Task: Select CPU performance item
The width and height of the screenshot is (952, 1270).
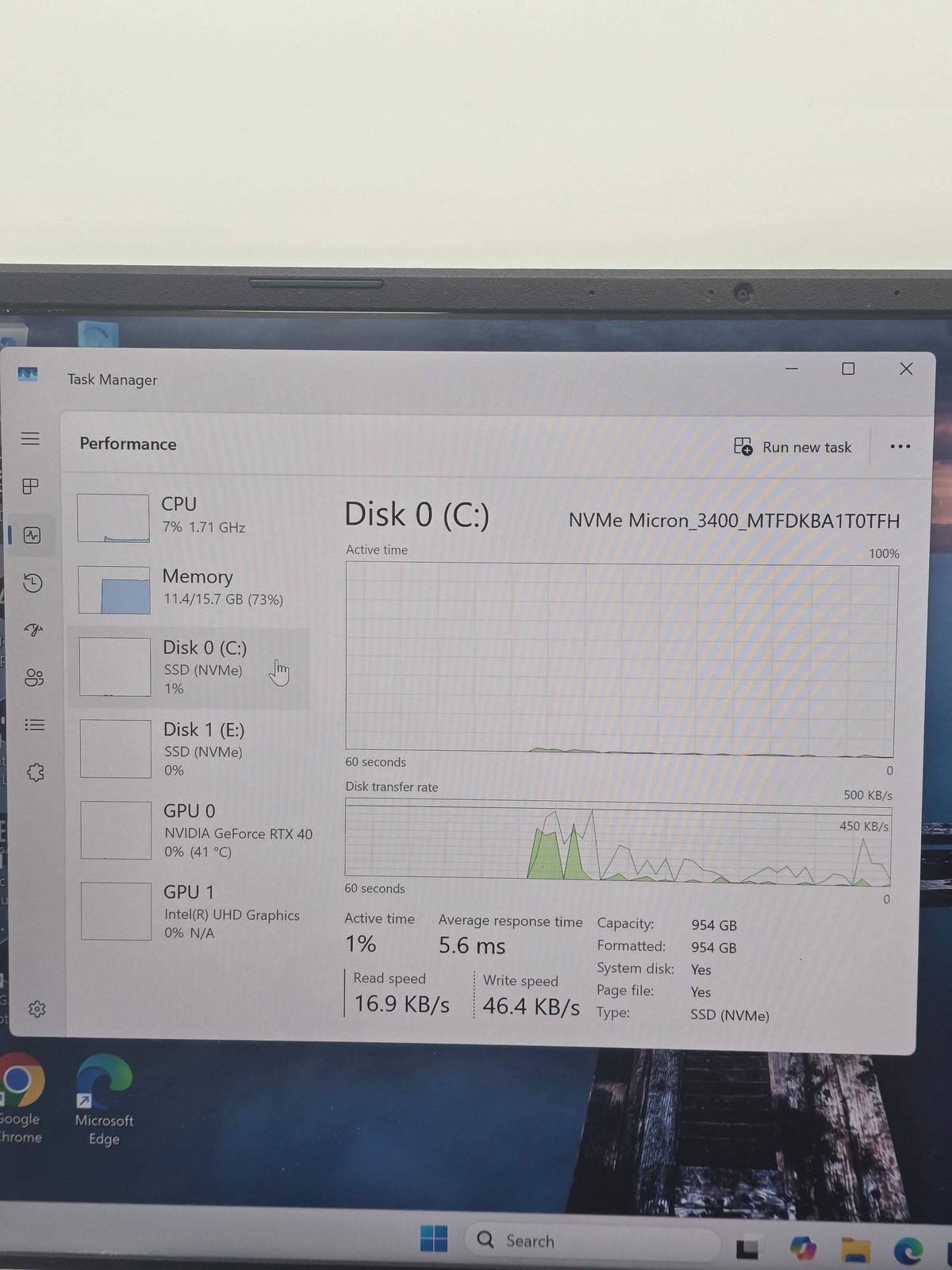Action: click(x=189, y=516)
